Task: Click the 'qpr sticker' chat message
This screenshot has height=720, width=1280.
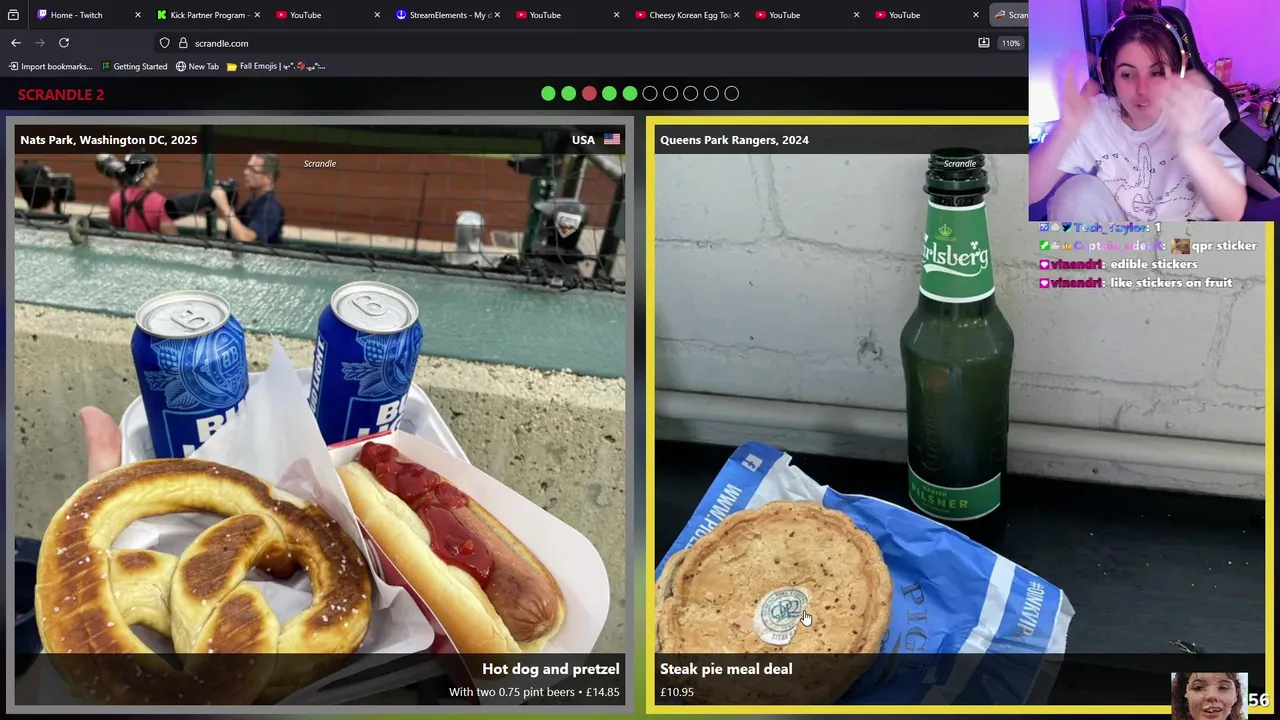Action: 1224,246
